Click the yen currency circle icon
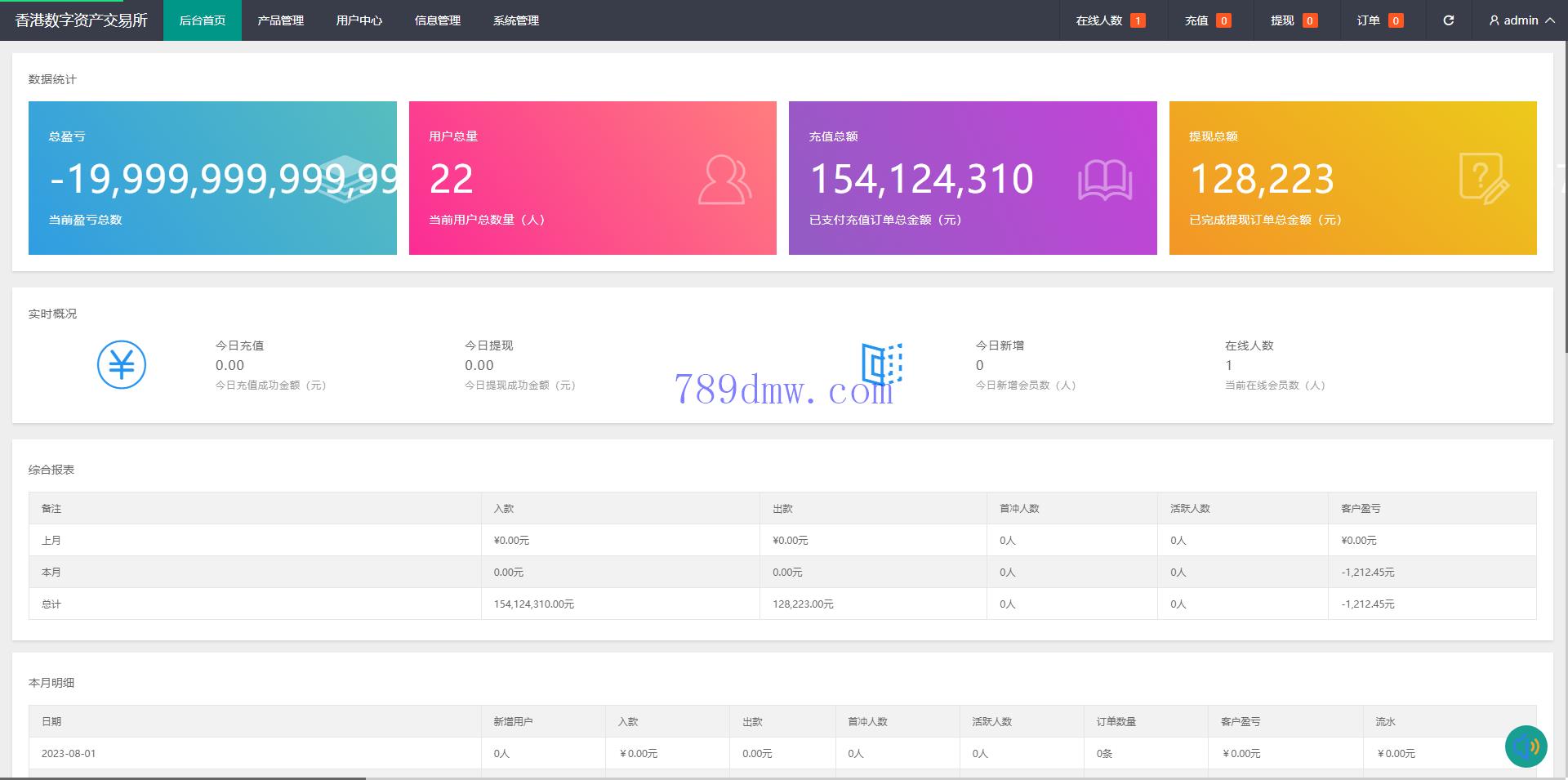The image size is (1568, 780). 122,364
